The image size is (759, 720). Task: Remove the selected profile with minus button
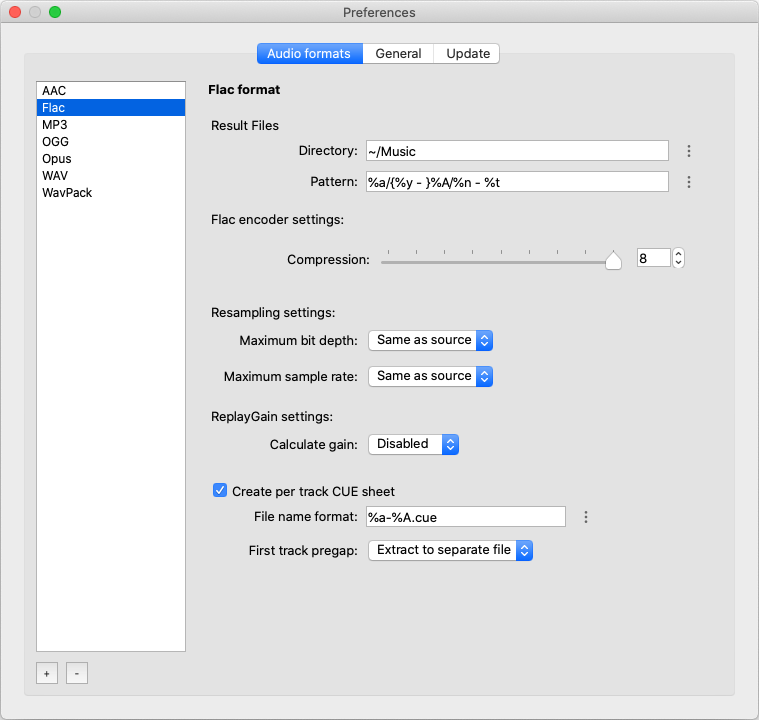pyautogui.click(x=77, y=673)
